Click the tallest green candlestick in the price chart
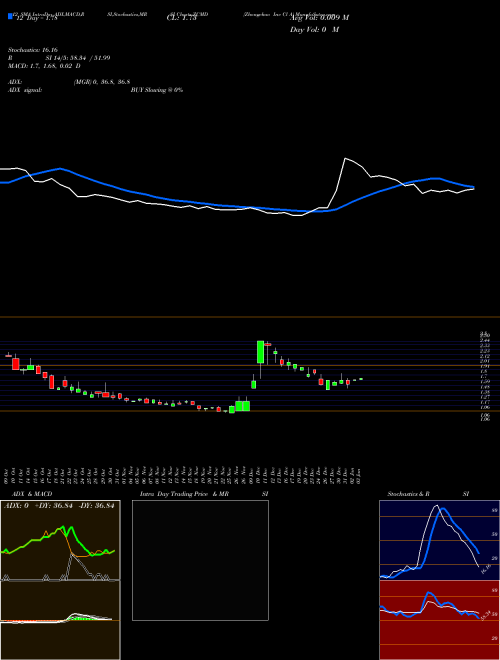The height and width of the screenshot is (660, 500). [x=261, y=352]
